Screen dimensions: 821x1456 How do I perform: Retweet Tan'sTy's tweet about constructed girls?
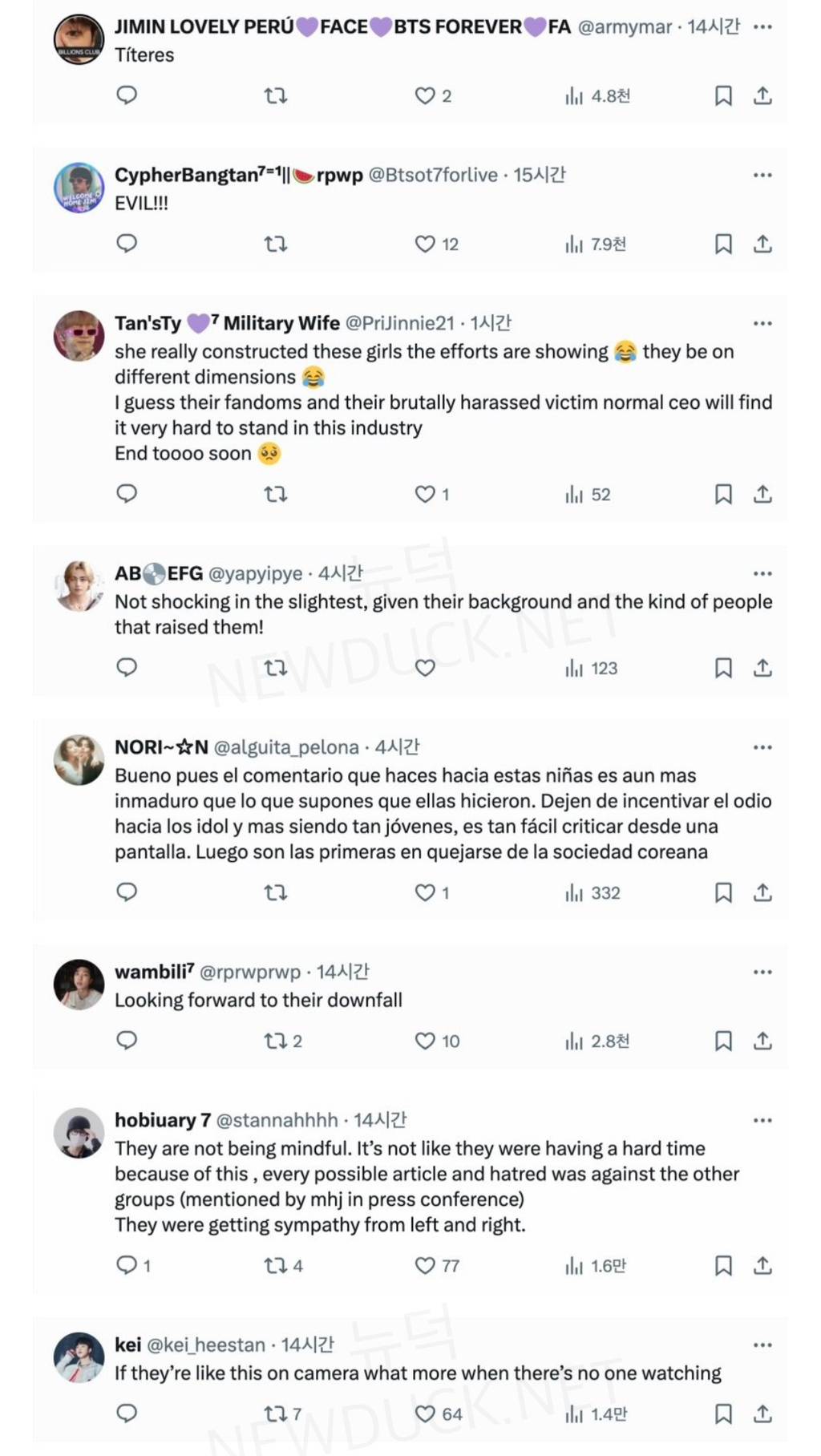pyautogui.click(x=277, y=494)
